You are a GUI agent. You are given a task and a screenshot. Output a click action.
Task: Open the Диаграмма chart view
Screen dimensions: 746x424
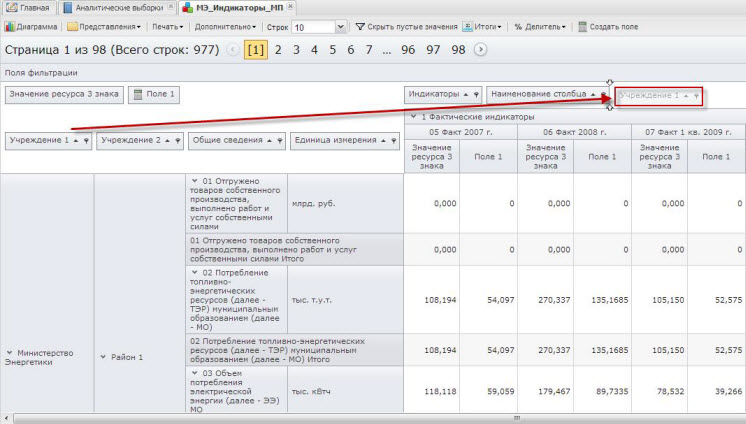(x=31, y=27)
